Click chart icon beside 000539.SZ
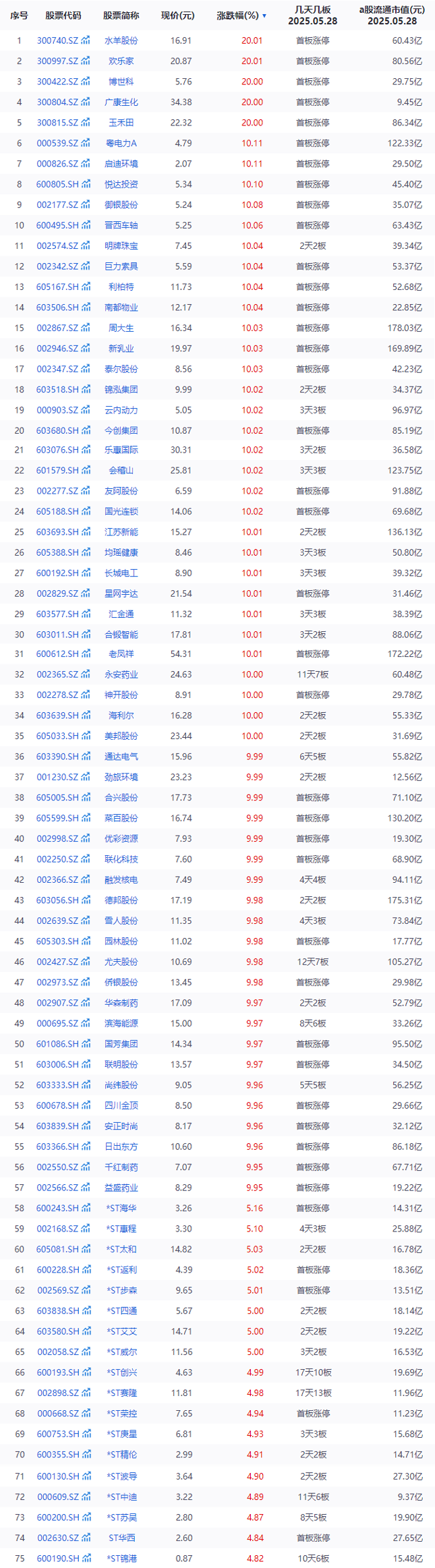This screenshot has width=435, height=1568. [x=86, y=143]
